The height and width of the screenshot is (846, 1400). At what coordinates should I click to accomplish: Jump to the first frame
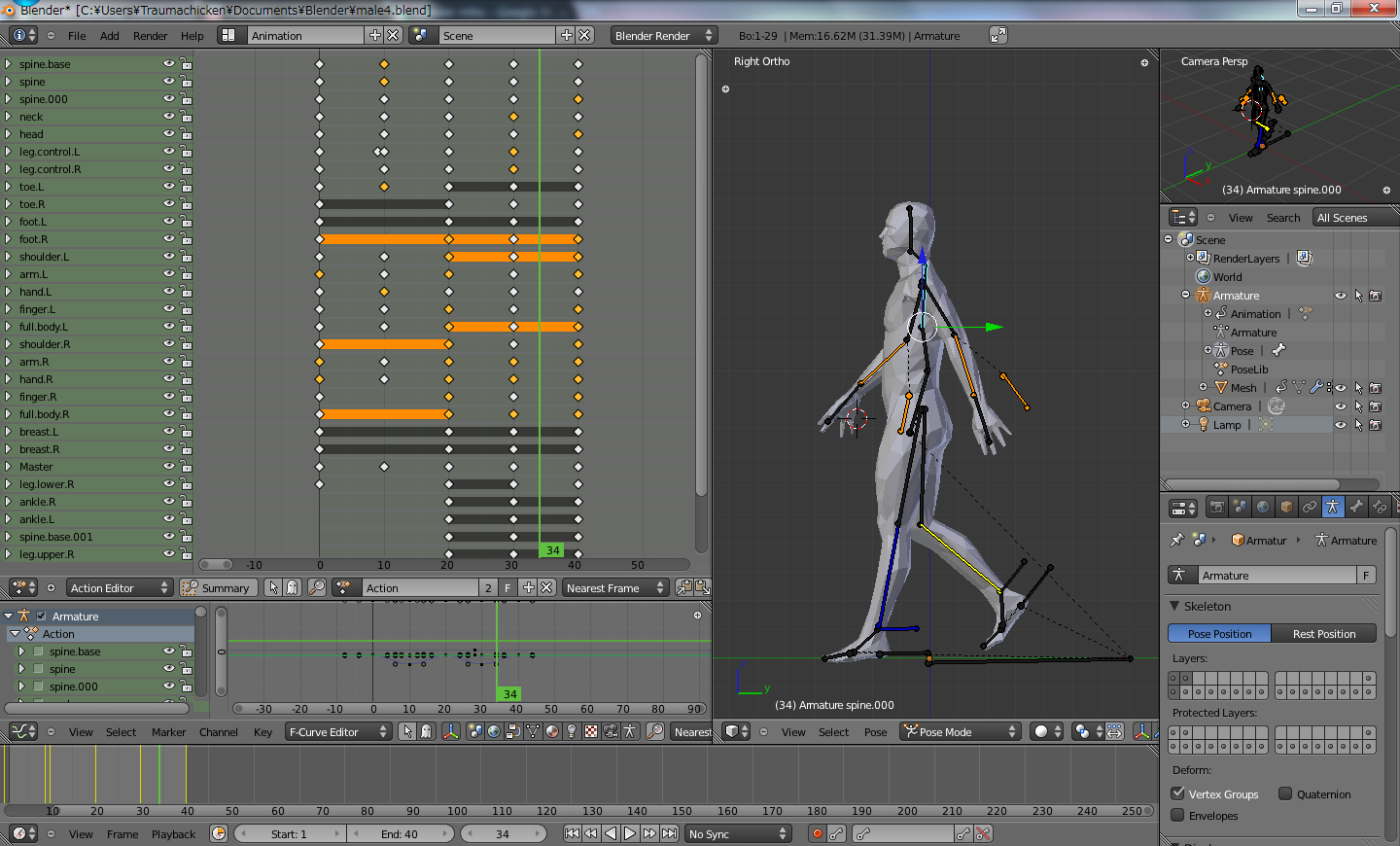573,833
